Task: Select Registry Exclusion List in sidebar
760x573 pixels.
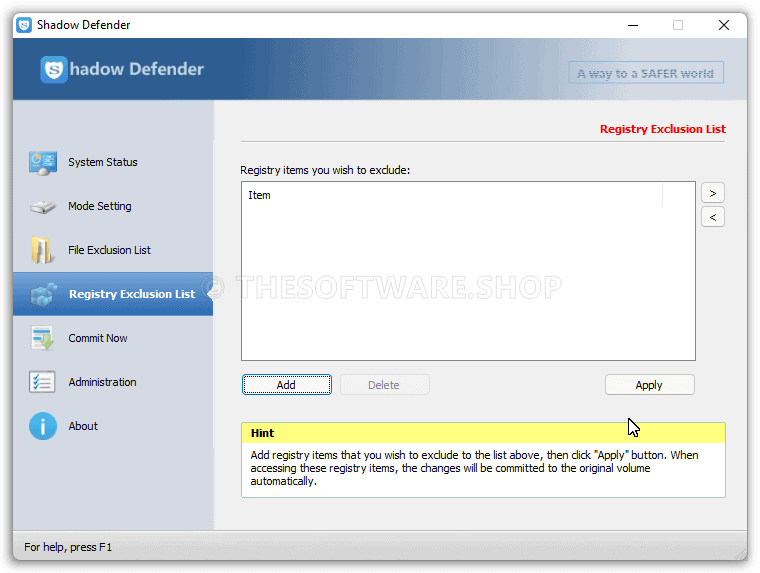Action: click(113, 294)
